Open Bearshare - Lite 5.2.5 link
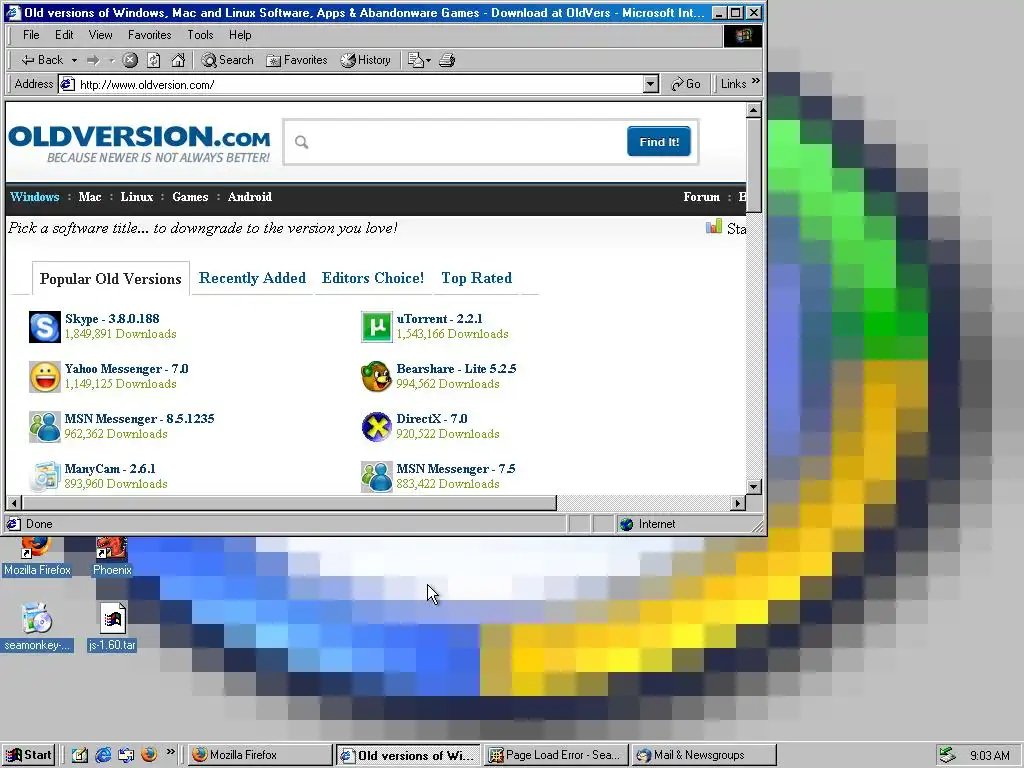This screenshot has height=768, width=1024. click(x=456, y=369)
